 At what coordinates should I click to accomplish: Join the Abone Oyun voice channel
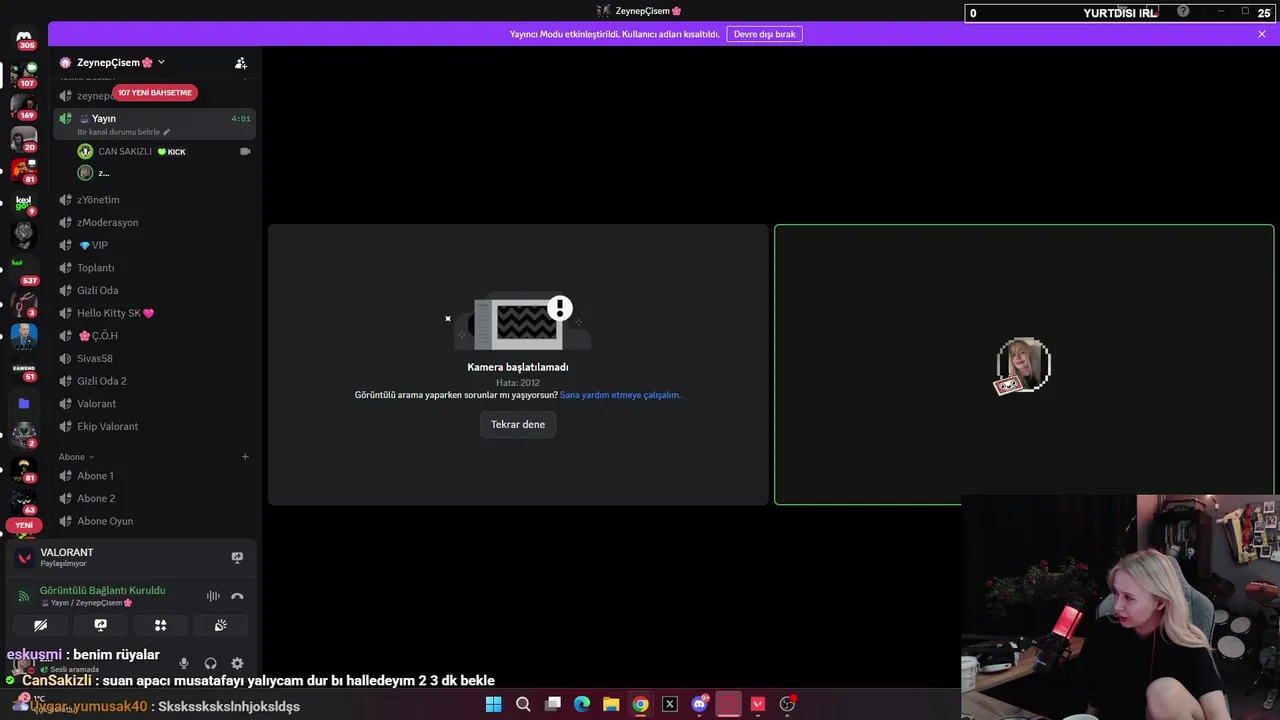coord(155,521)
